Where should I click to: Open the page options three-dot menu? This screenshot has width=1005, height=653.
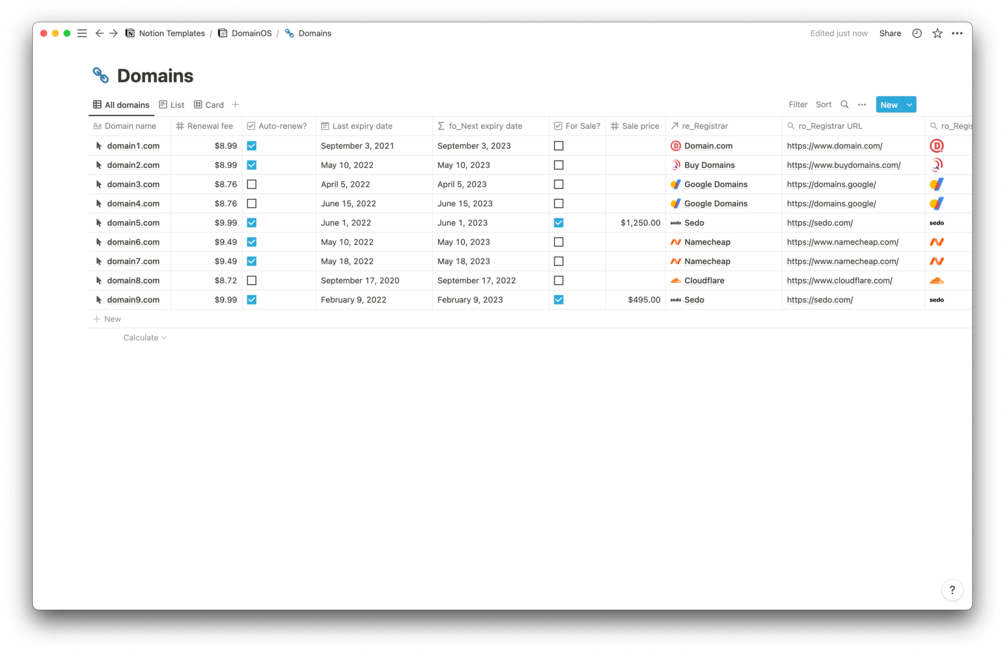957,33
